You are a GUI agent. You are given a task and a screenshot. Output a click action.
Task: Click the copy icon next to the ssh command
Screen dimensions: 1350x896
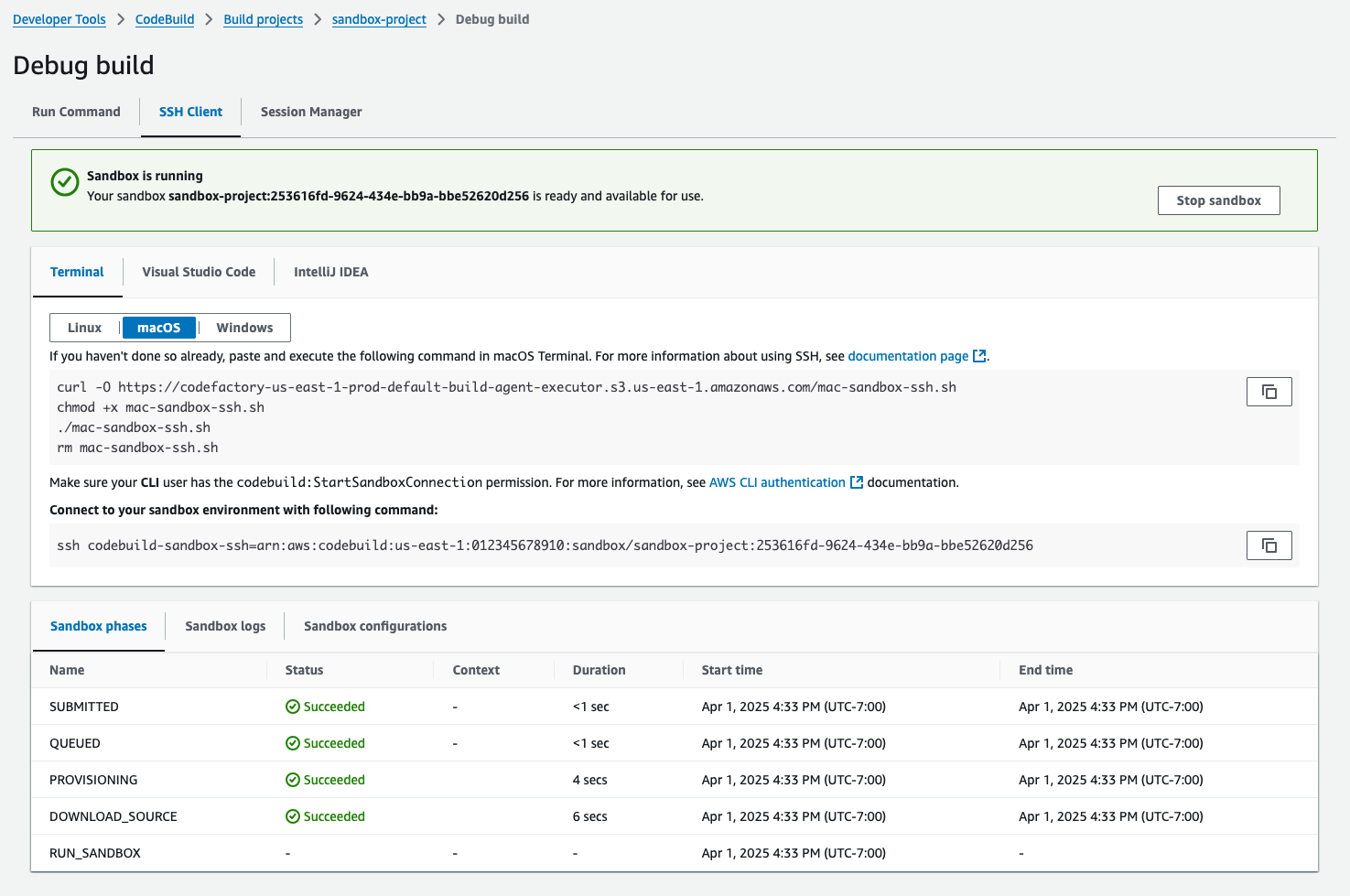pos(1269,545)
